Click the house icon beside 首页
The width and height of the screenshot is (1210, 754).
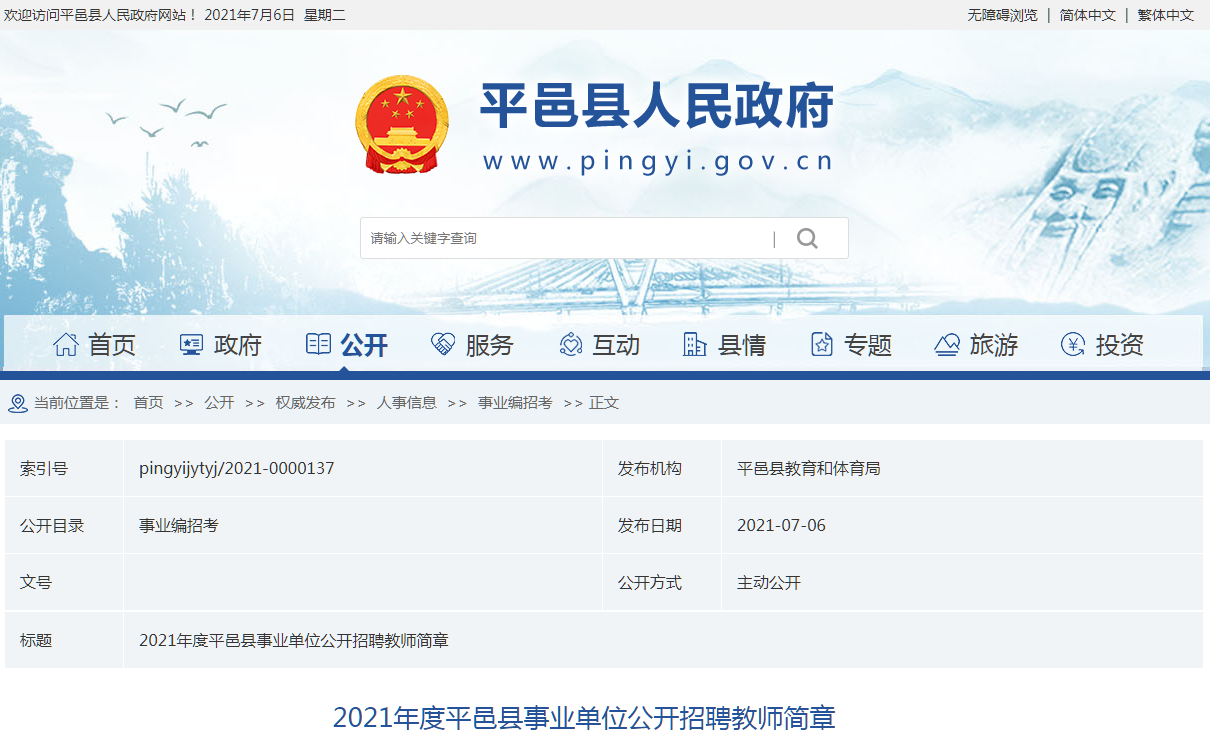click(66, 345)
